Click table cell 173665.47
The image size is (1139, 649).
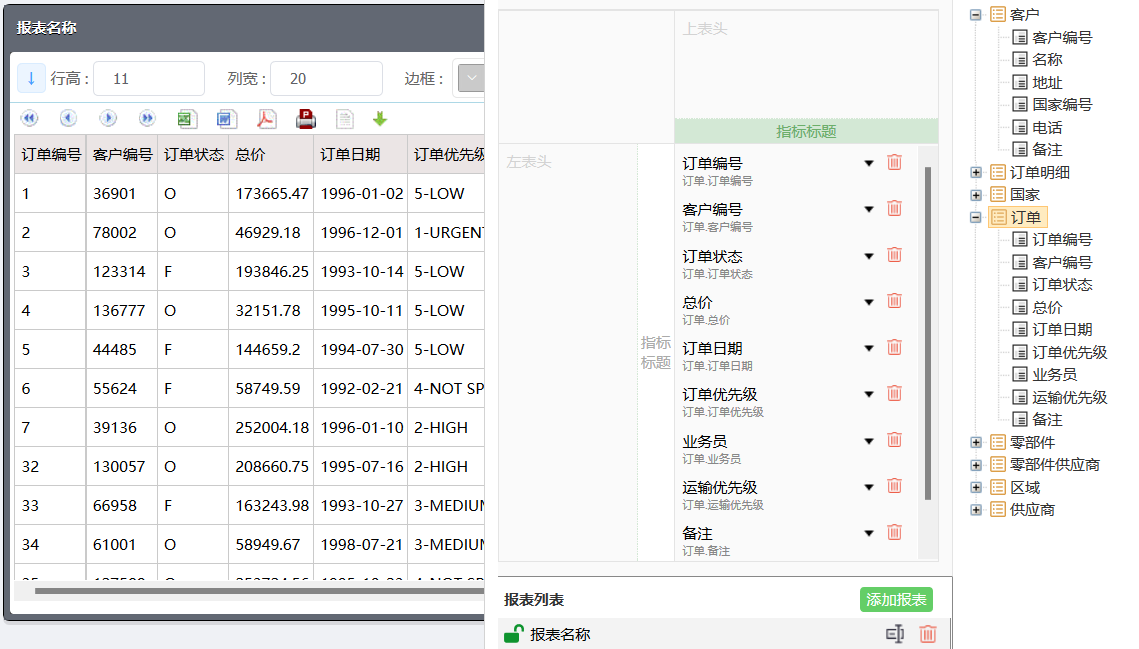271,193
